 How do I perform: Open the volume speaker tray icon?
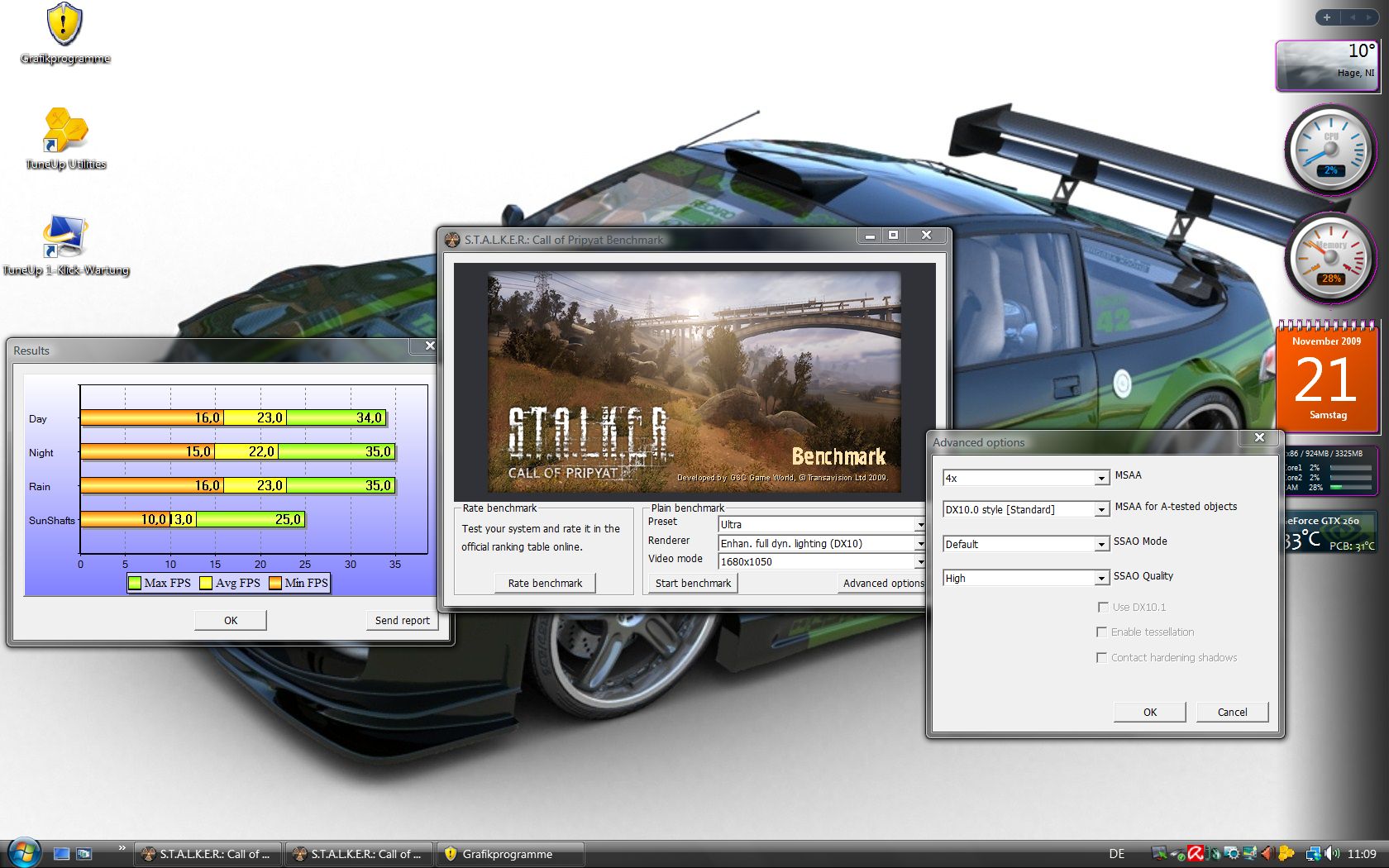tap(1331, 853)
